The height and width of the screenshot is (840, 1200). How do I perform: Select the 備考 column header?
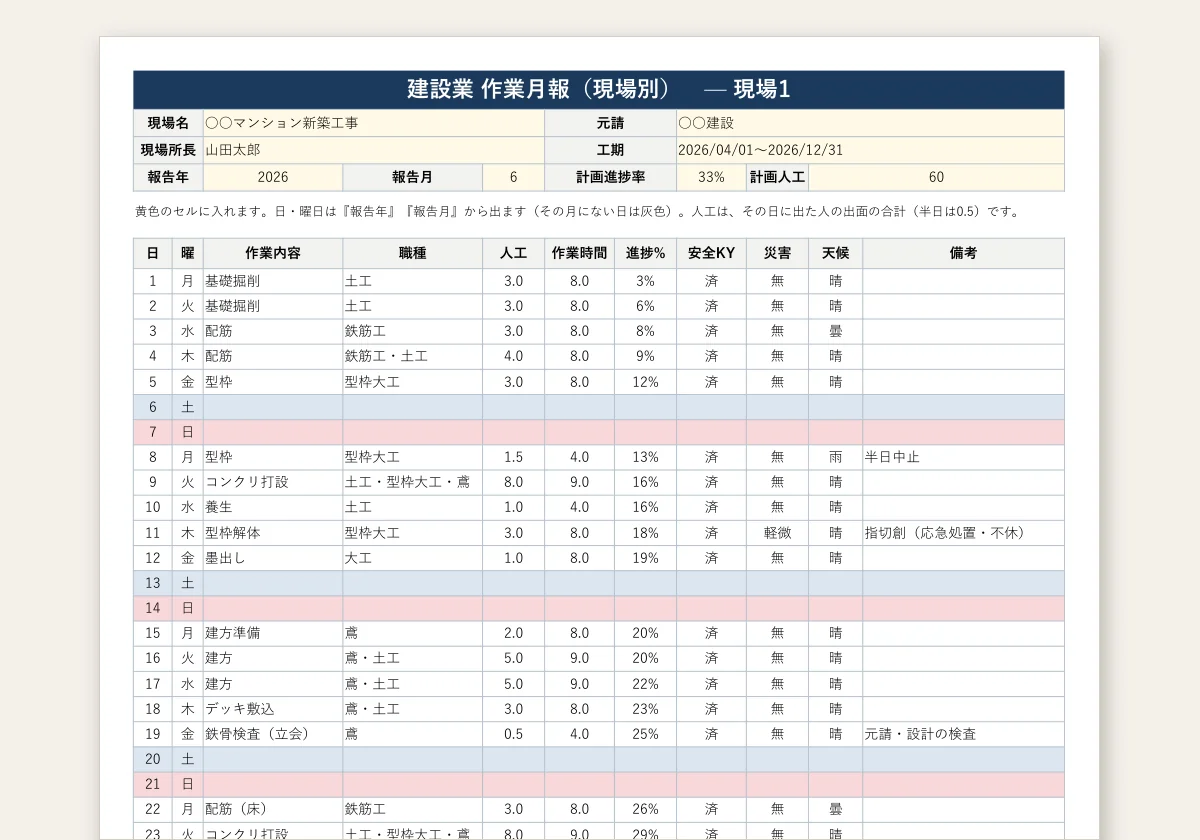click(963, 253)
